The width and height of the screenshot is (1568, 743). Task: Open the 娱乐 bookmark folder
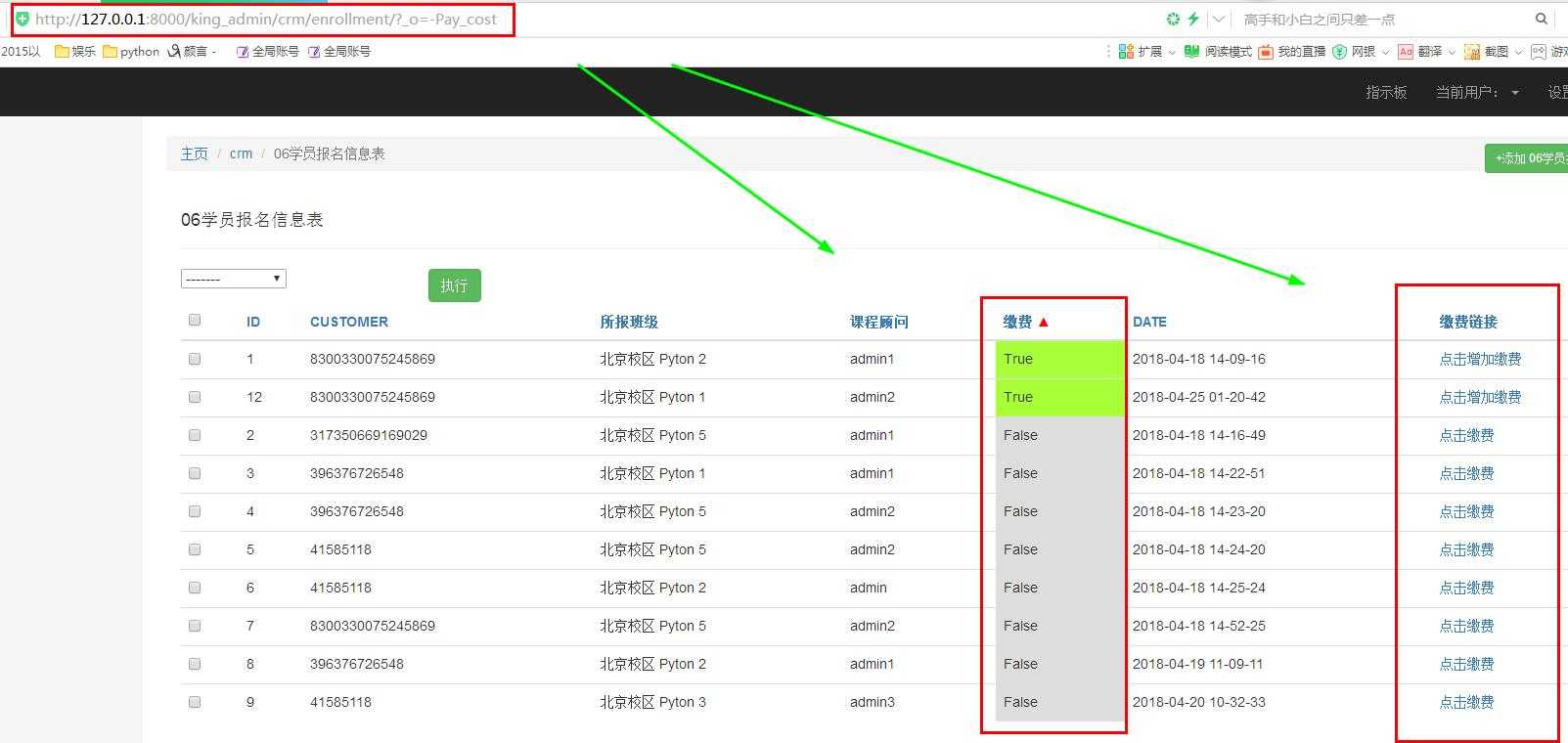click(75, 51)
